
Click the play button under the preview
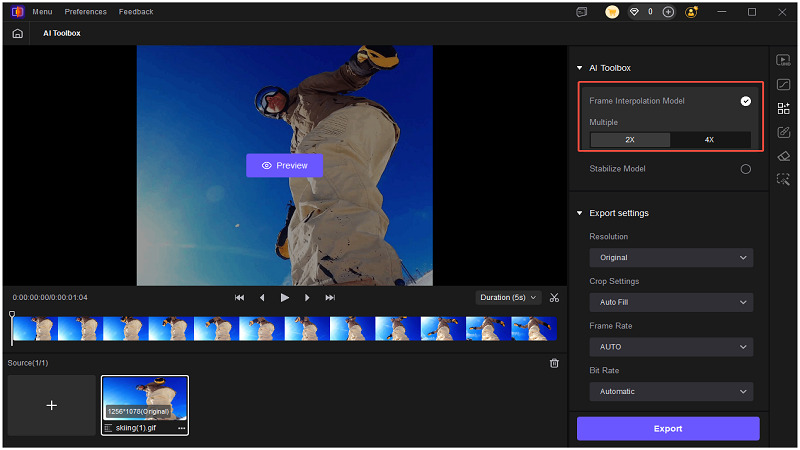pyautogui.click(x=285, y=297)
